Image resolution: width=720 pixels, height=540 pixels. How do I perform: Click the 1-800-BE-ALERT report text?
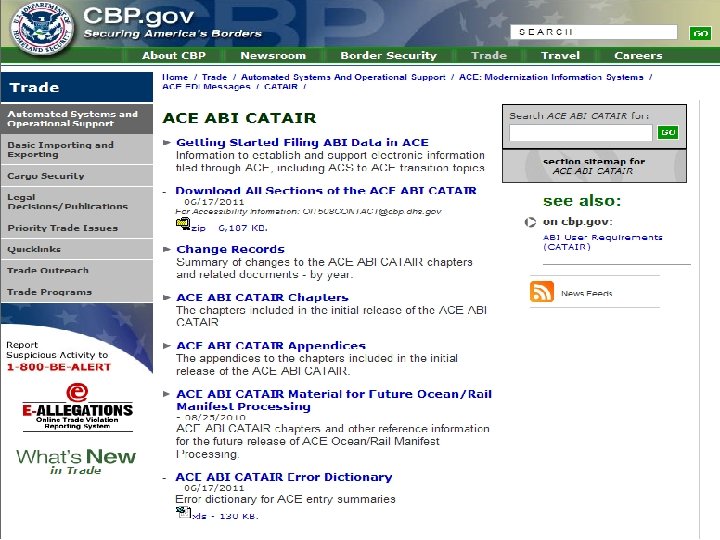tap(59, 367)
